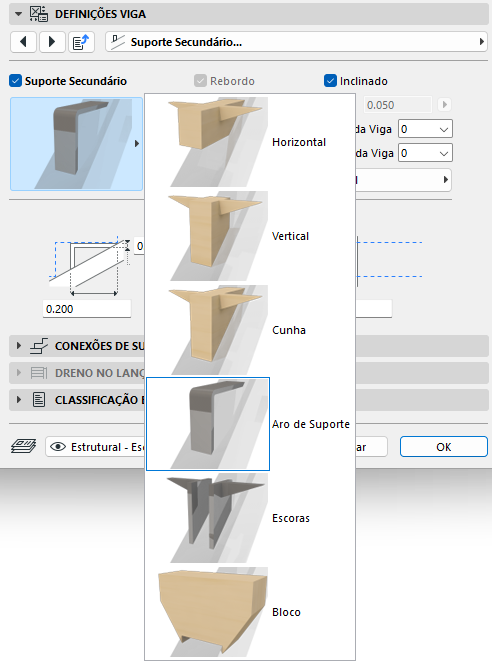Expand the Dreno no Lanço section
492x667 pixels.
pos(19,373)
